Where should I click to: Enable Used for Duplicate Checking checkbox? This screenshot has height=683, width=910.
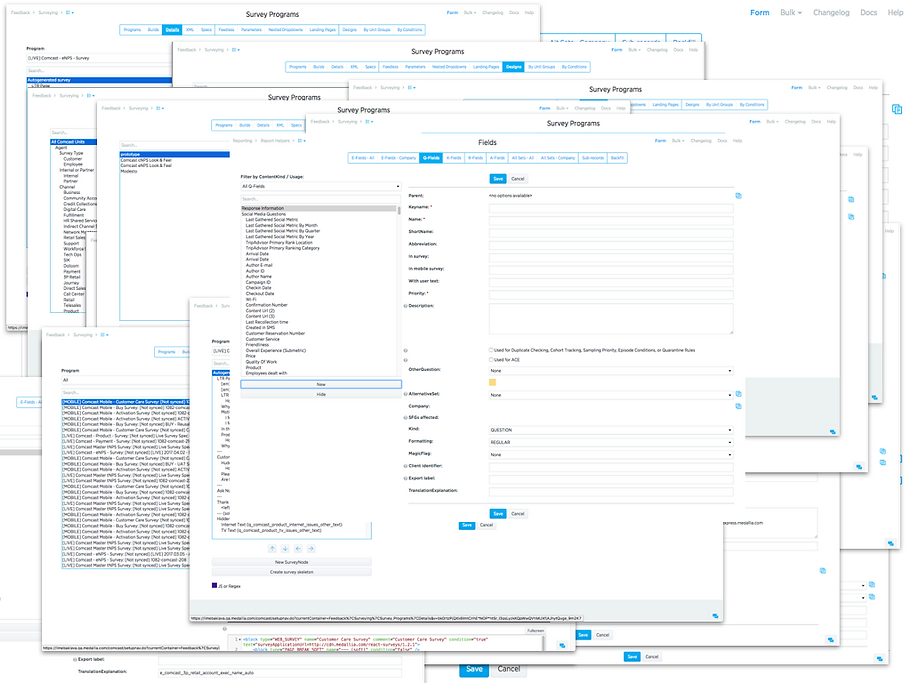pos(491,350)
